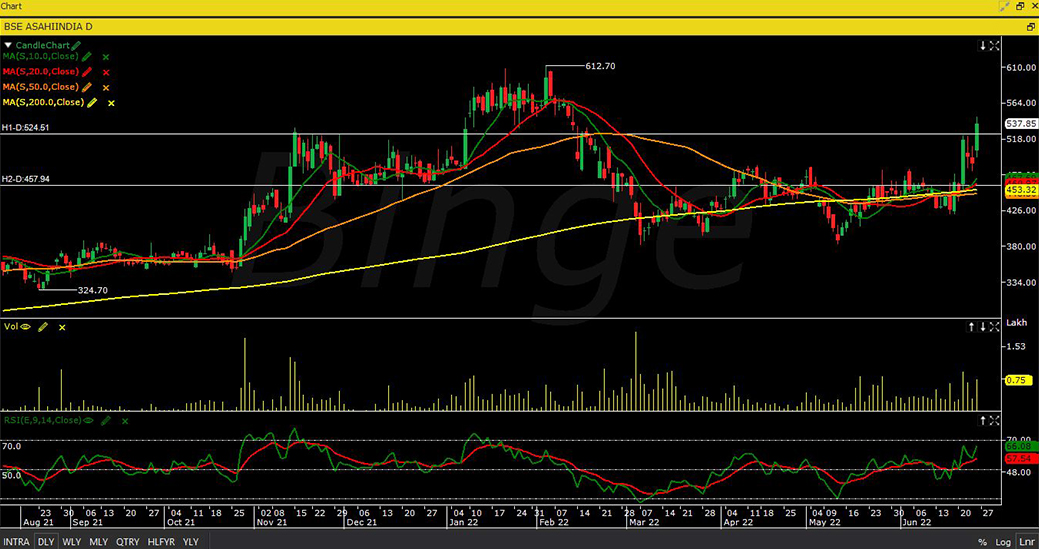
Task: Click the Jan 22 date axis label
Action: (465, 523)
